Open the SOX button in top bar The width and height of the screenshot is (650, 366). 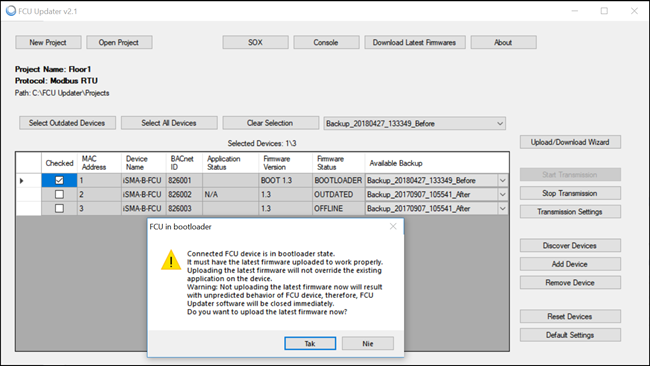[x=255, y=42]
